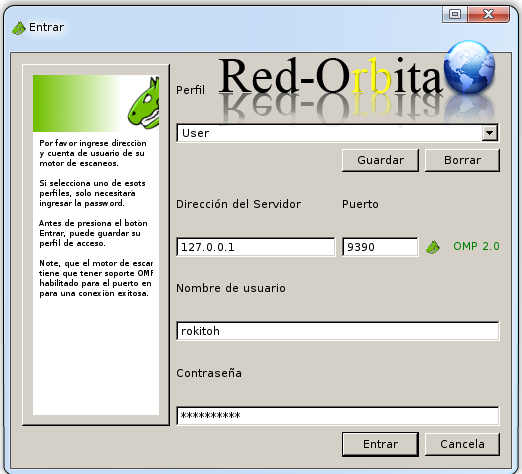
Task: Click the OMP 2.0 label
Action: tap(476, 246)
